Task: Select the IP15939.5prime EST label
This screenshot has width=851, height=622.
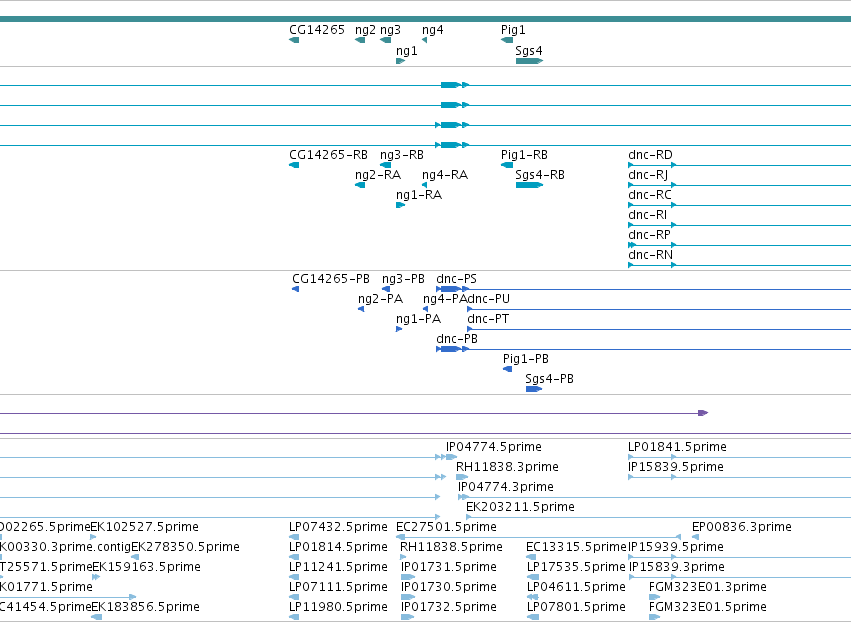Action: pos(676,548)
